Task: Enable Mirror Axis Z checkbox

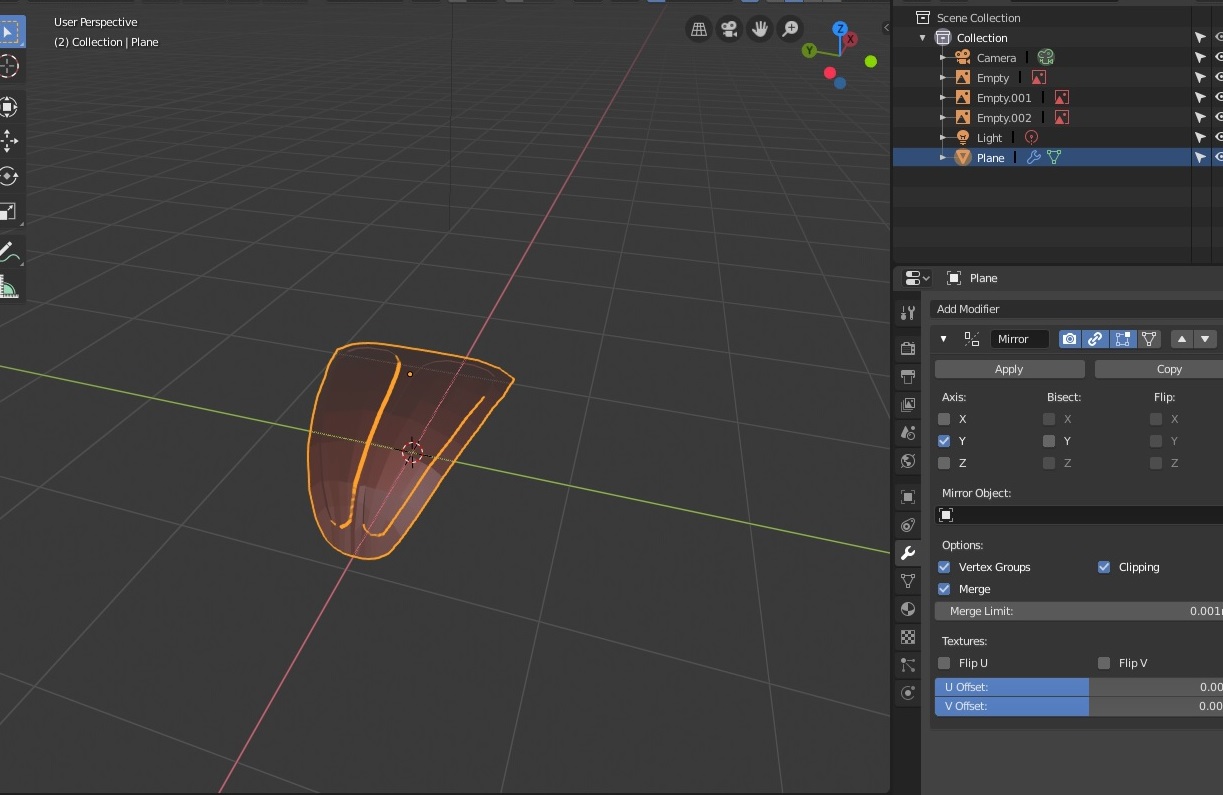Action: 944,463
